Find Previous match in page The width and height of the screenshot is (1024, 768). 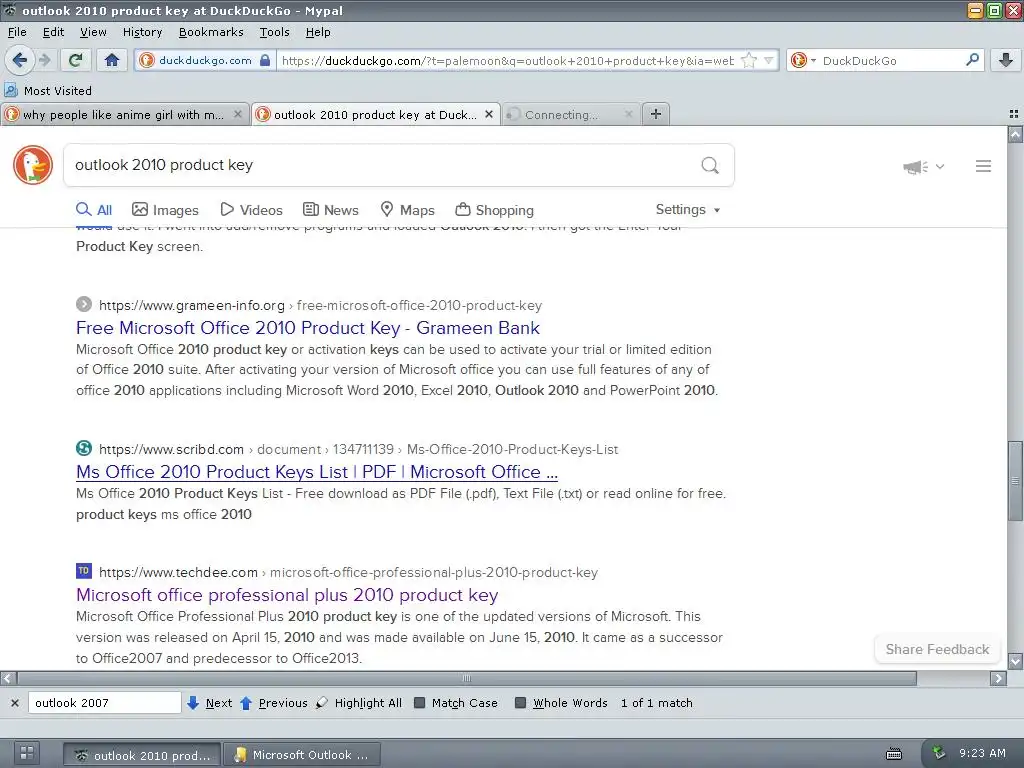[x=274, y=703]
